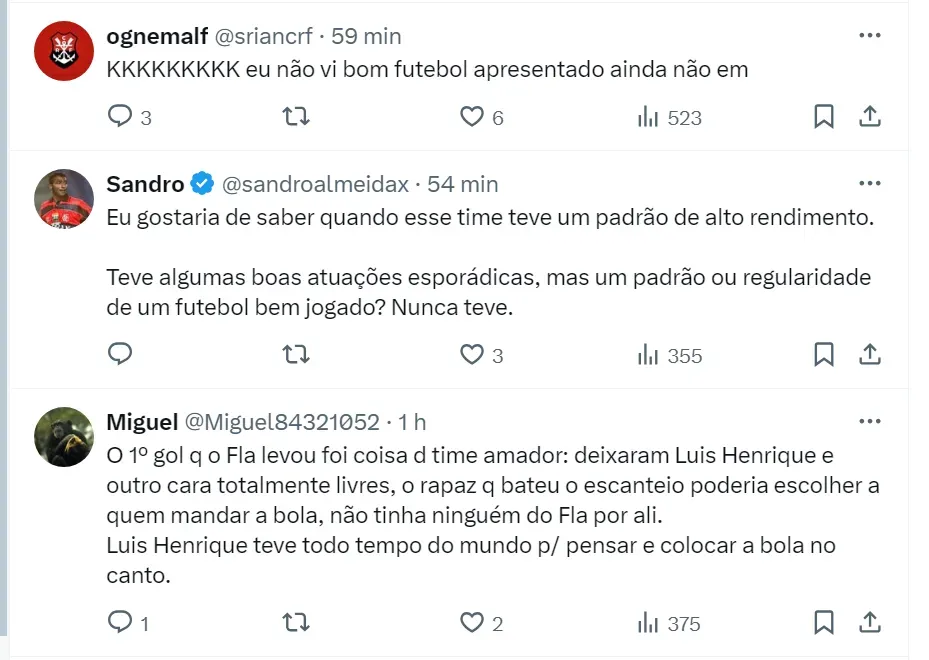
Task: Bookmark Sandro's tweet
Action: click(823, 354)
